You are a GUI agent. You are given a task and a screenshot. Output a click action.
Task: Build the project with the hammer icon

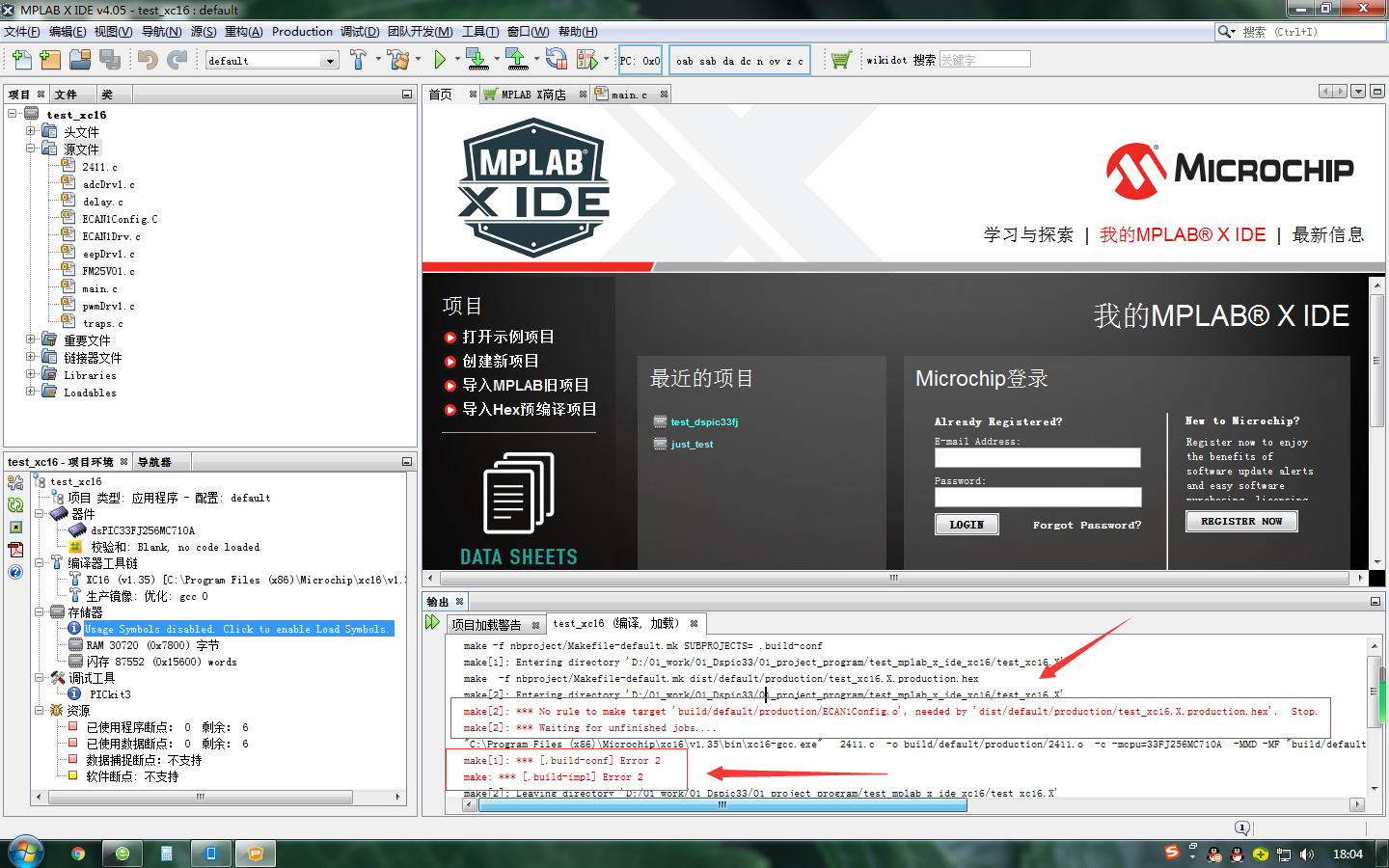(358, 60)
